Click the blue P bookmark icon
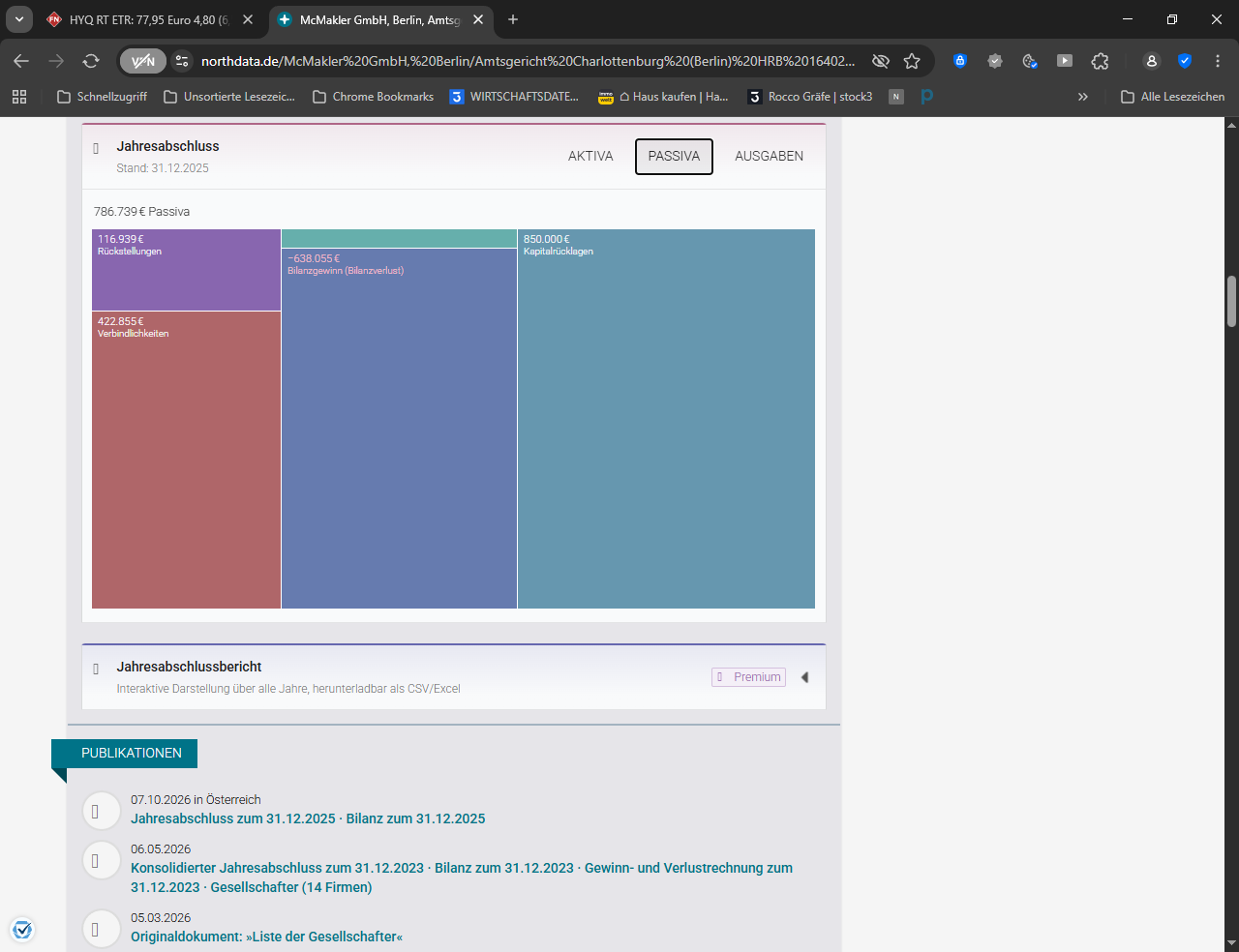The width and height of the screenshot is (1239, 952). tap(926, 97)
